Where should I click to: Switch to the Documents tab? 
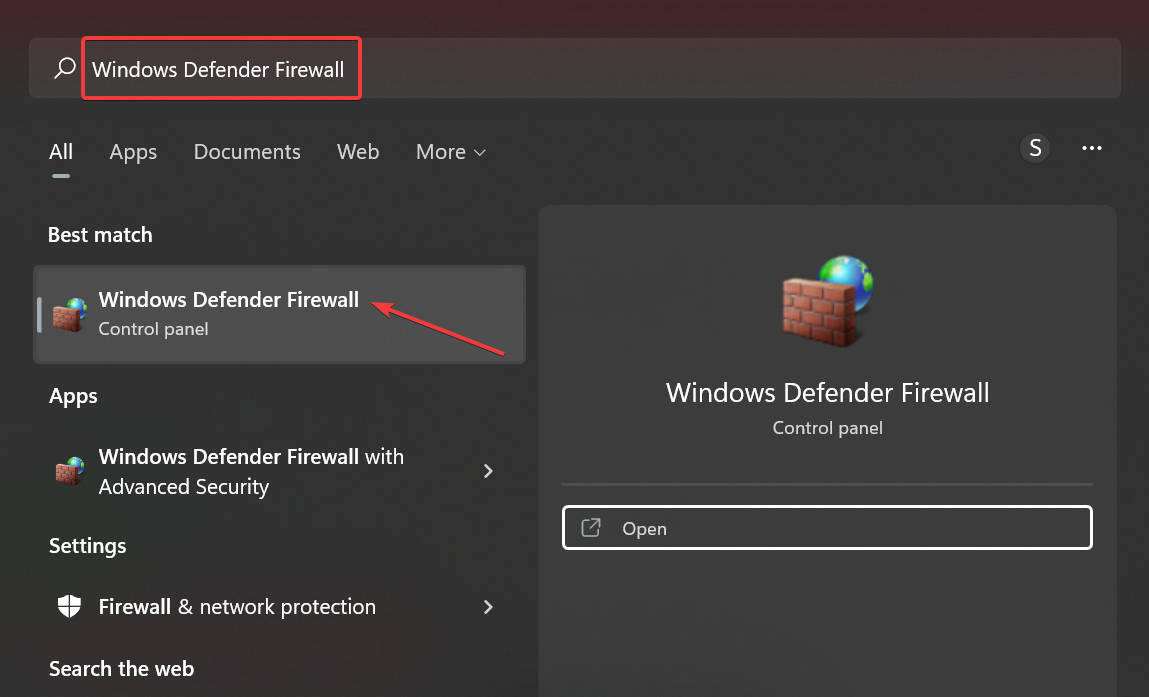[247, 152]
